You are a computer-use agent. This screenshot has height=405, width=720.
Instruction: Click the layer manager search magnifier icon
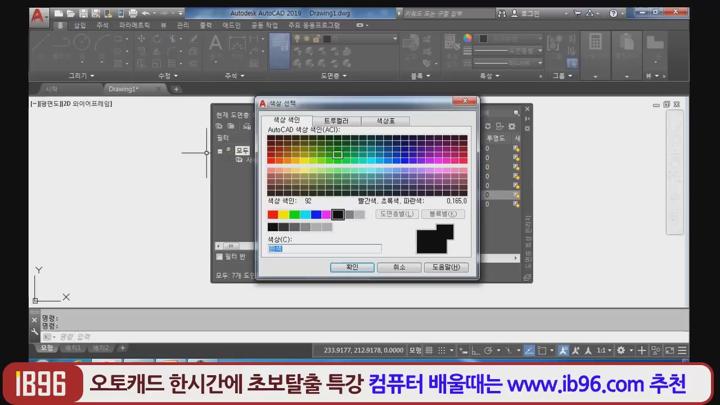pyautogui.click(x=517, y=112)
